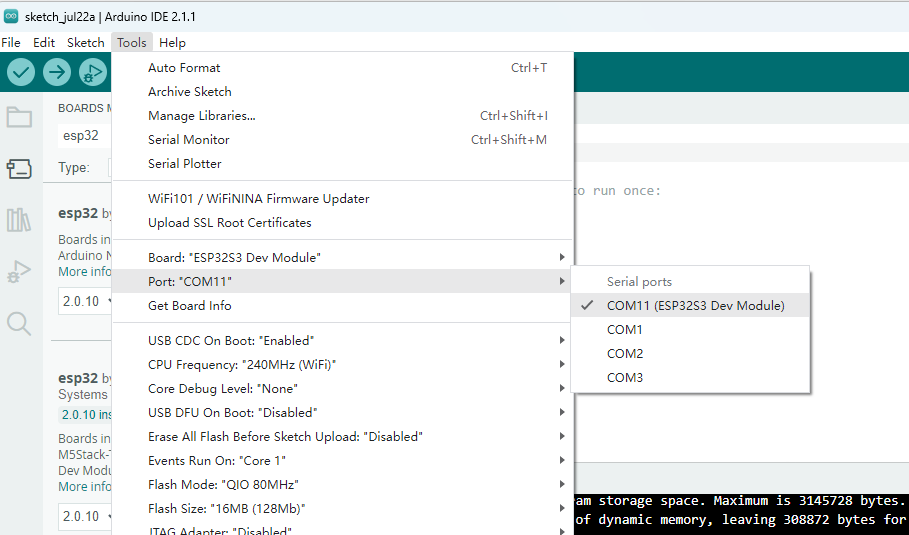Click the first esp32 board package title
This screenshot has height=535, width=909.
pyautogui.click(x=78, y=213)
